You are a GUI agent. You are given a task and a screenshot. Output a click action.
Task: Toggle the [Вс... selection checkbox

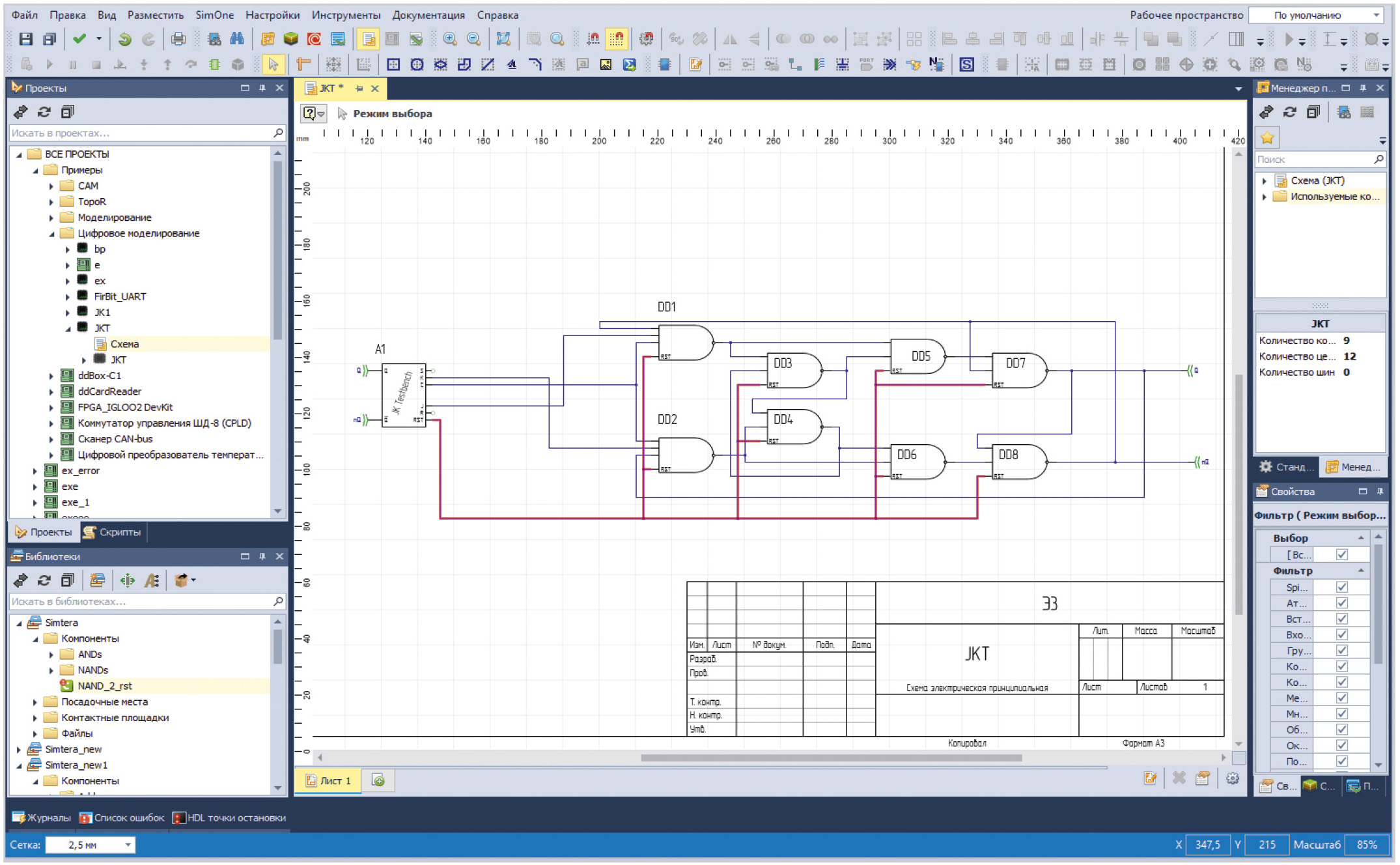coord(1341,554)
